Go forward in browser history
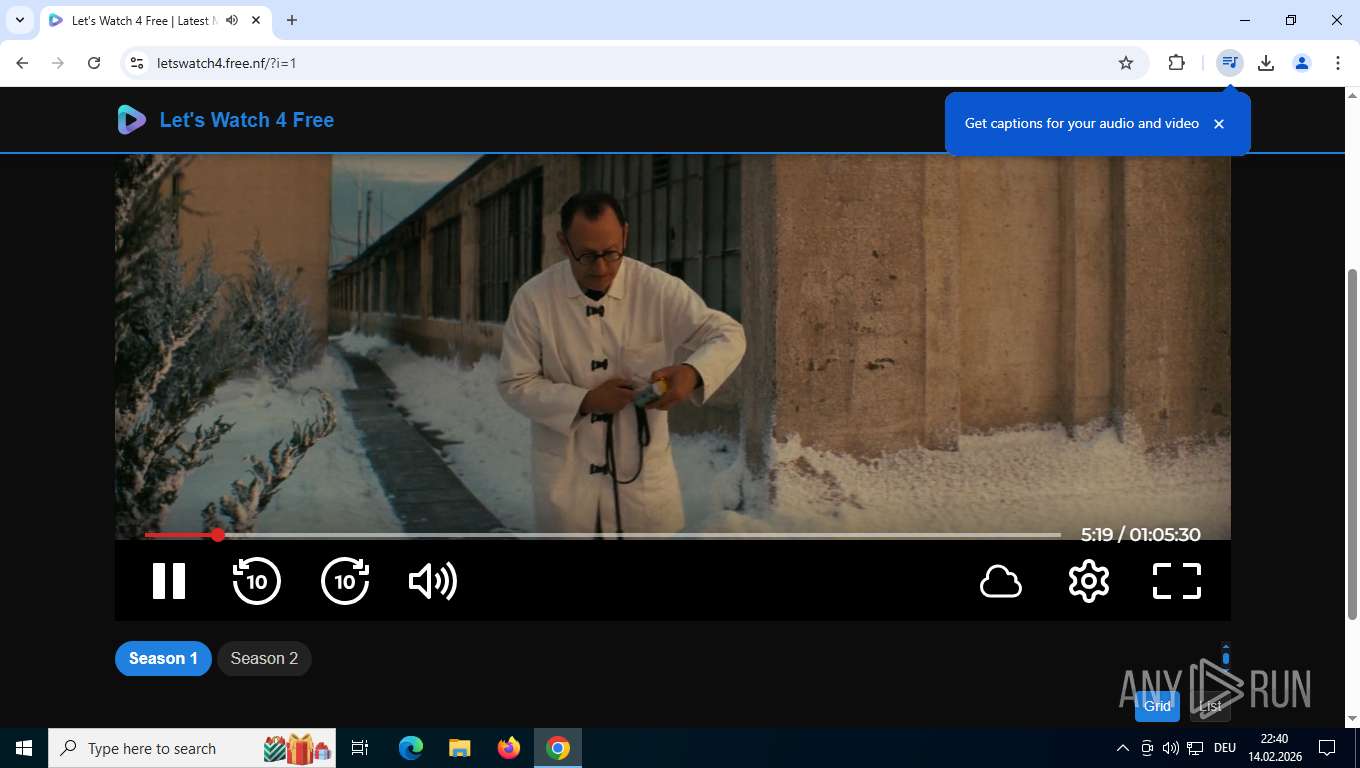Screen dimensions: 1360x768 [x=58, y=63]
